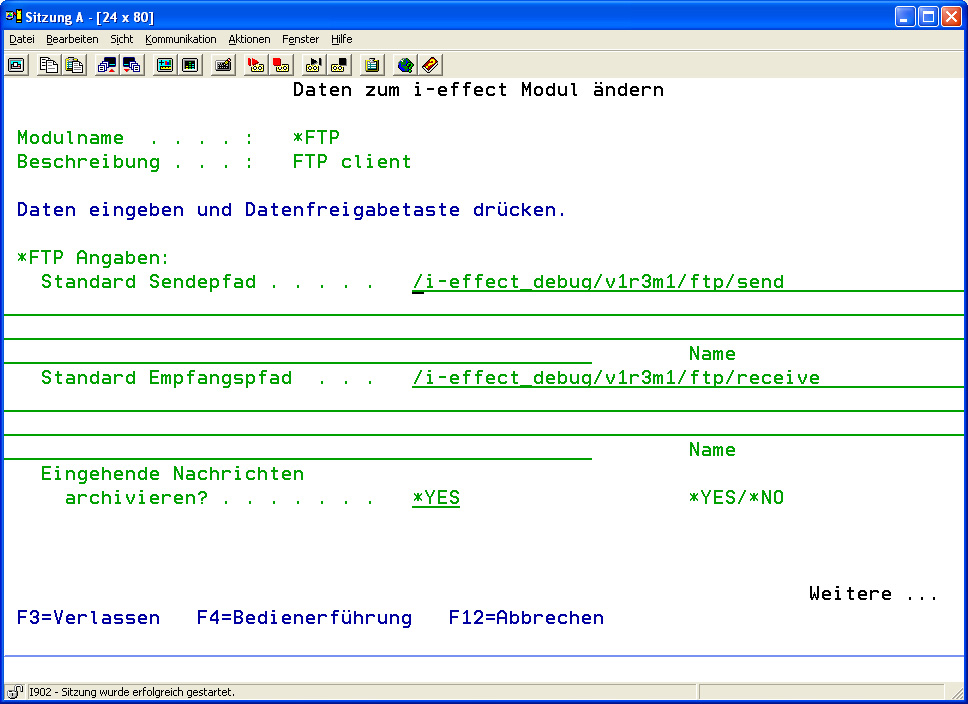
Task: Click the Standard Sendepfad input field
Action: tap(598, 282)
